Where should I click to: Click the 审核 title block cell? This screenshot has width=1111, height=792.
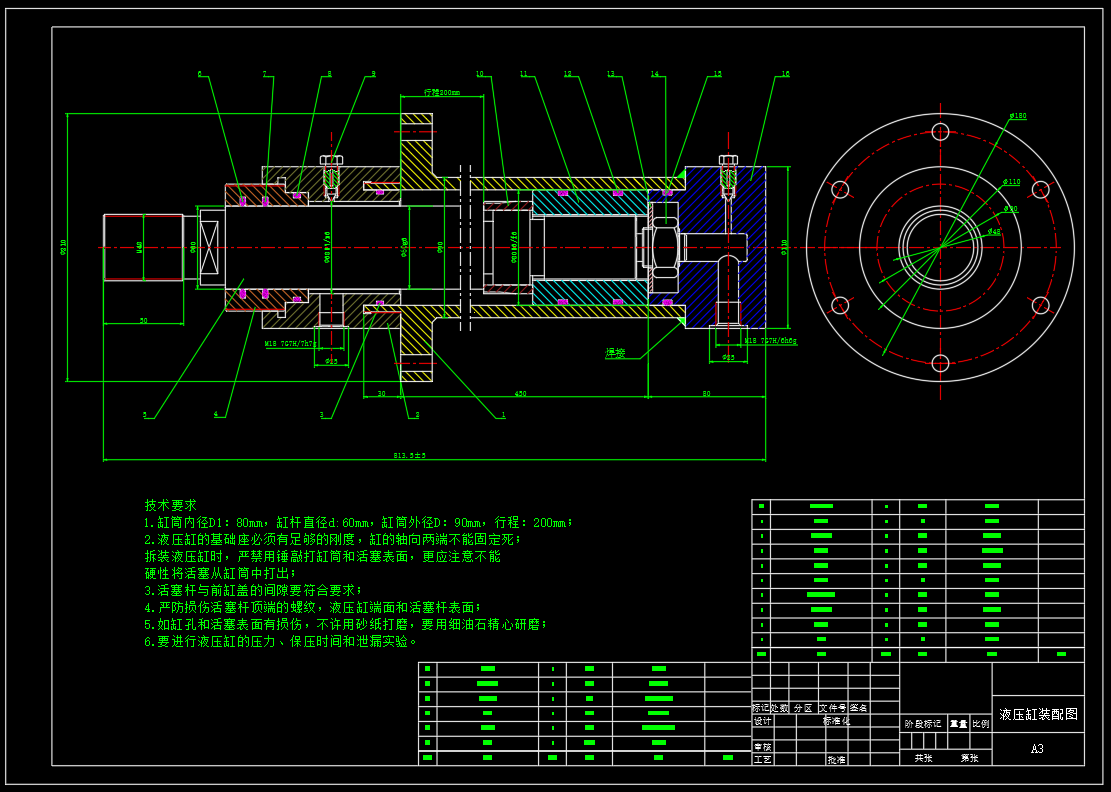tap(762, 747)
